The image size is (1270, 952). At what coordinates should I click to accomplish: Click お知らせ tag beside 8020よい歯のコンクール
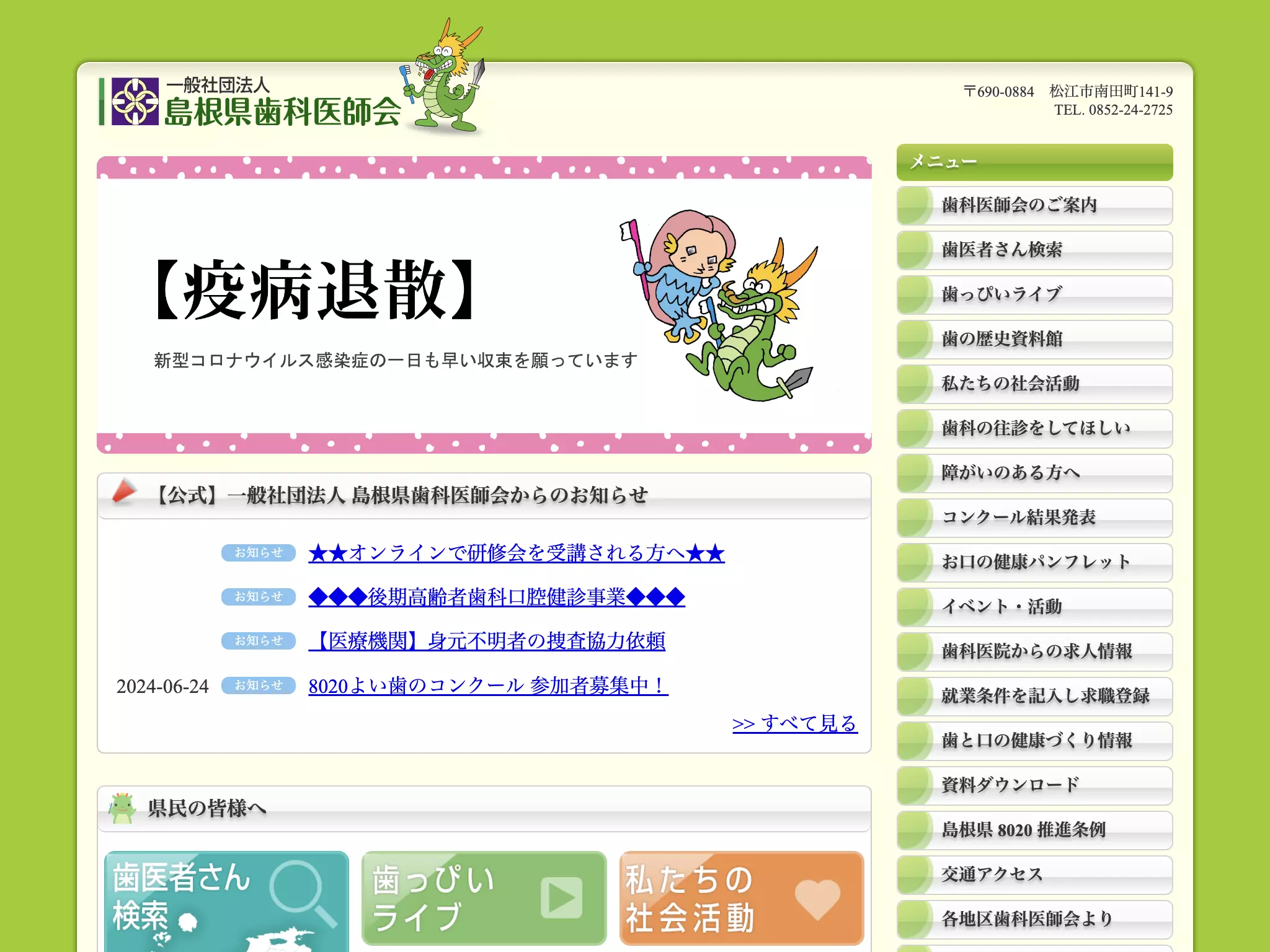pyautogui.click(x=259, y=685)
